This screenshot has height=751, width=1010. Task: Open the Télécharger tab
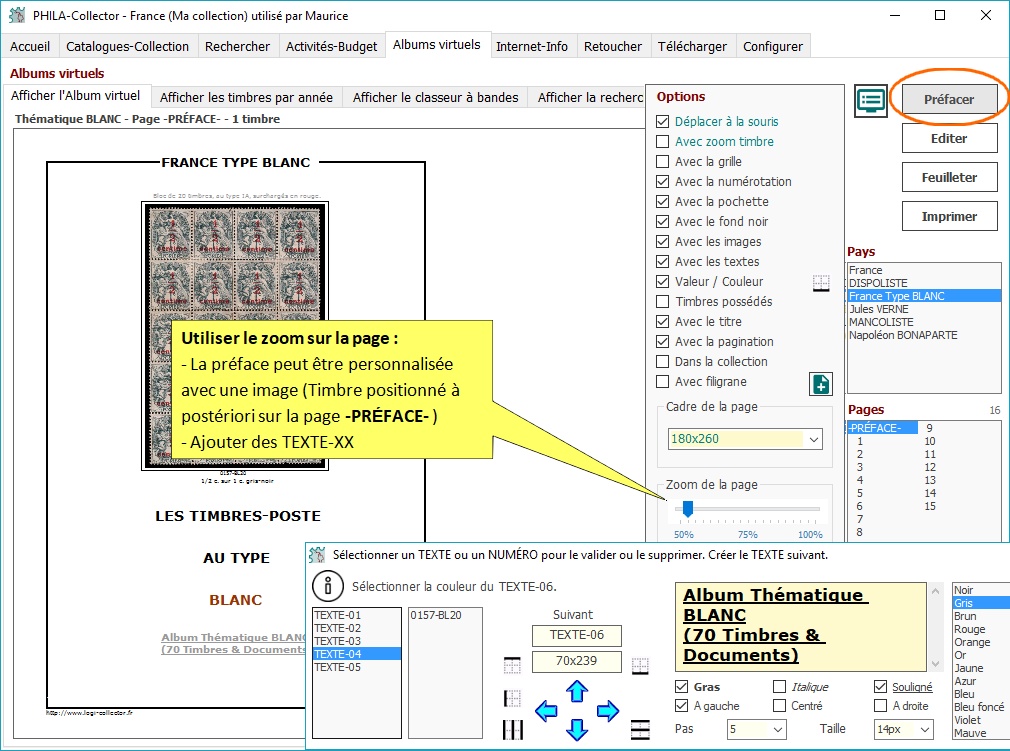tap(692, 46)
